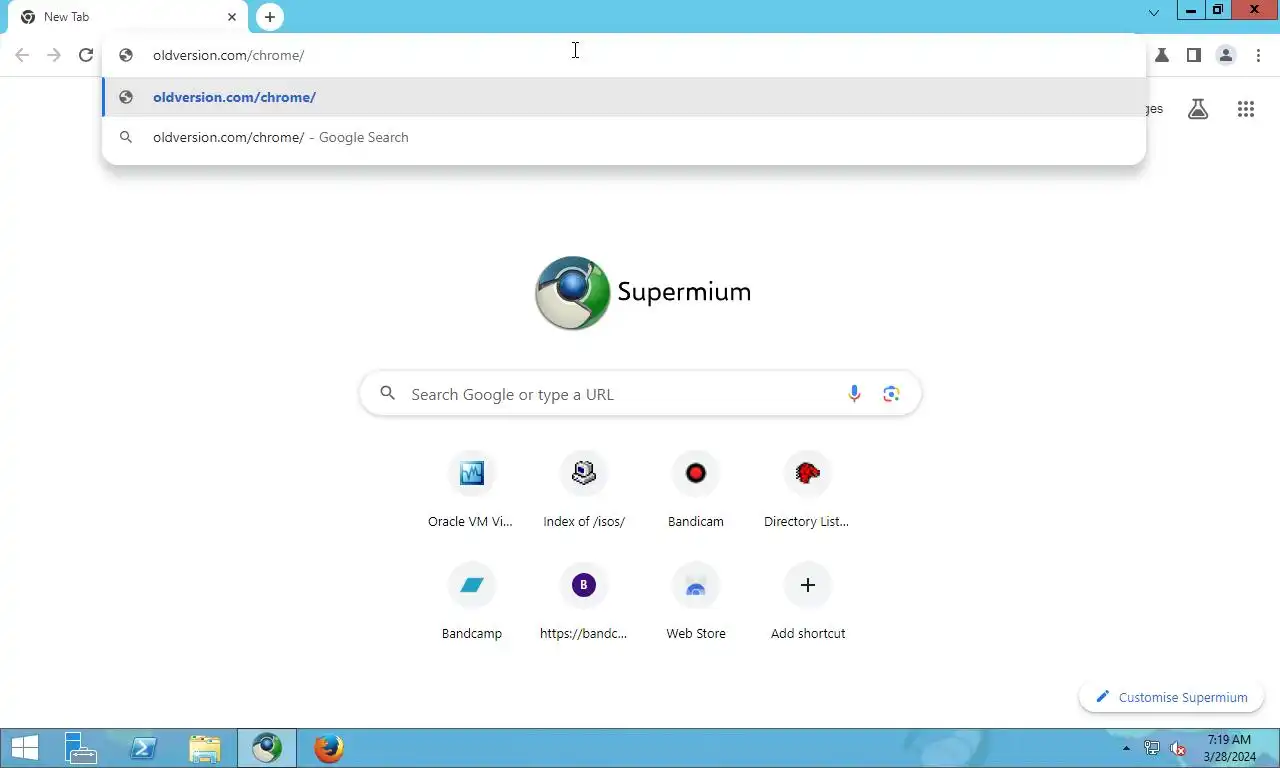Open the Bandcamp shortcut
The image size is (1280, 768).
point(471,601)
